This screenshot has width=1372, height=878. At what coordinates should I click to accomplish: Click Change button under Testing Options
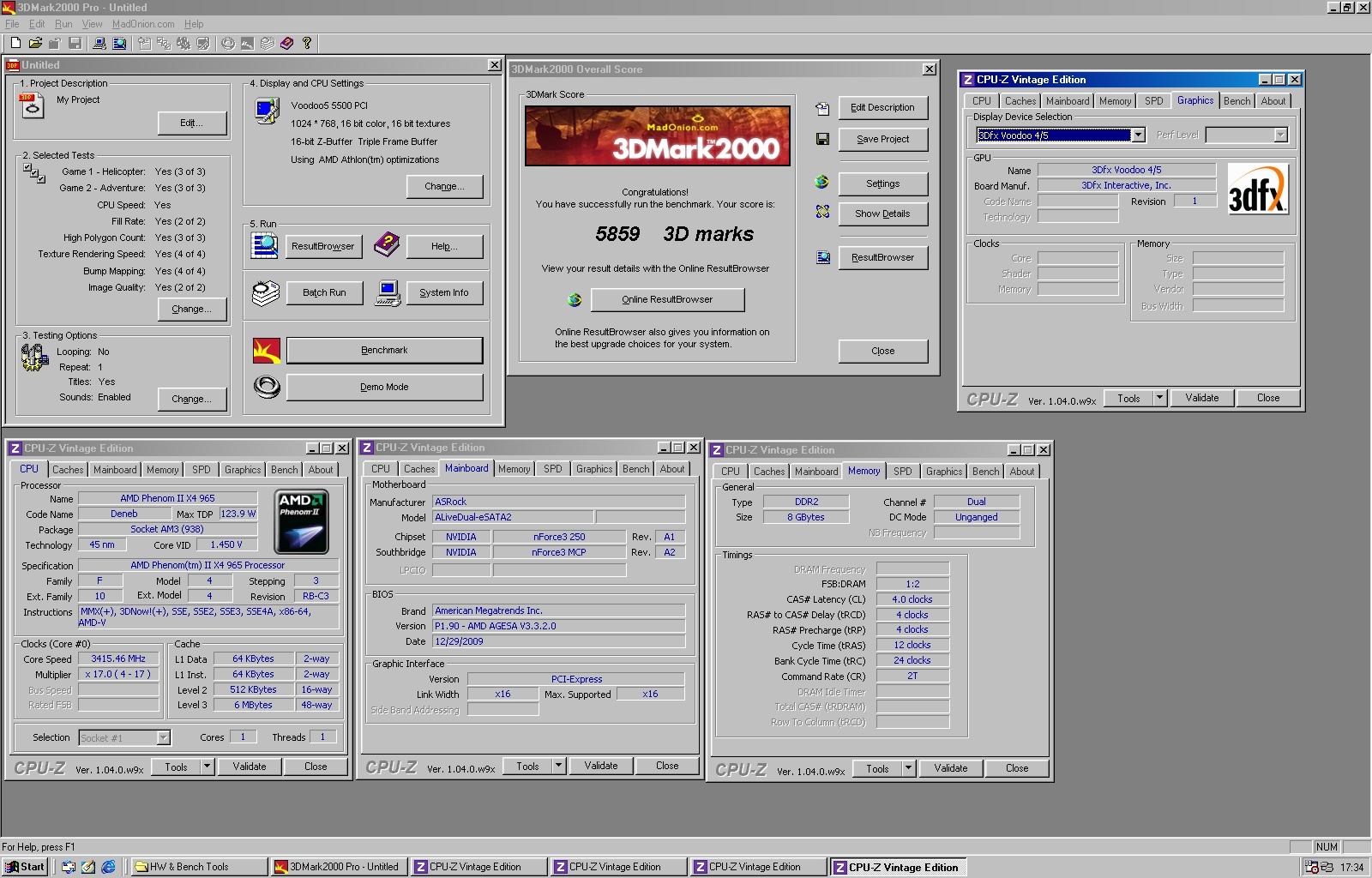click(x=191, y=399)
